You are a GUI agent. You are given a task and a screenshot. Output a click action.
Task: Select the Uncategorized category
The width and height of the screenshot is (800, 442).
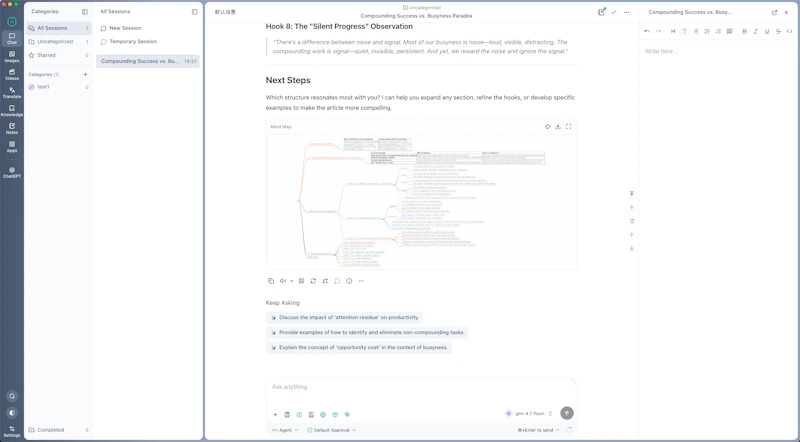pos(59,41)
